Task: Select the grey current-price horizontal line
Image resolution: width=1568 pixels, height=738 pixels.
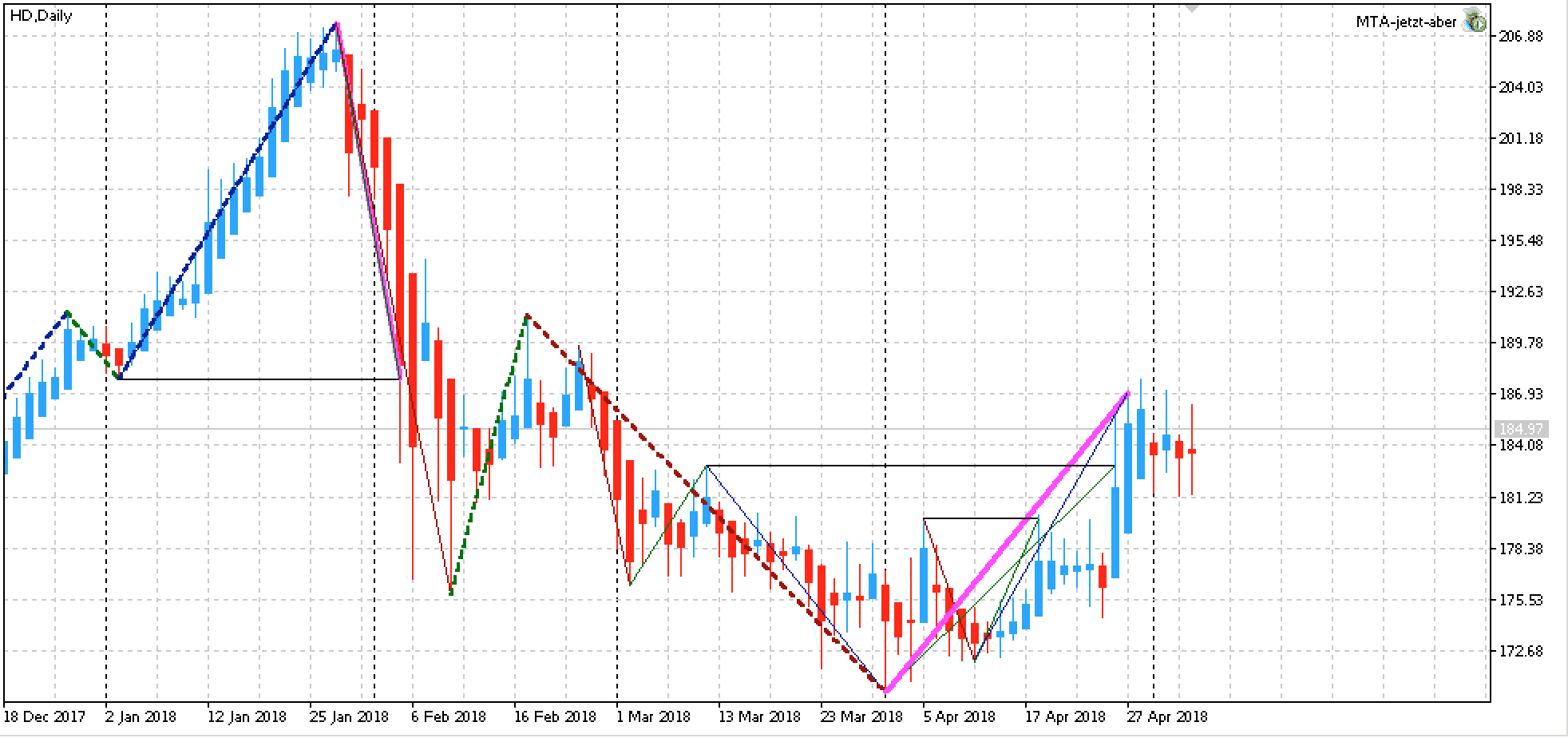Action: (747, 429)
